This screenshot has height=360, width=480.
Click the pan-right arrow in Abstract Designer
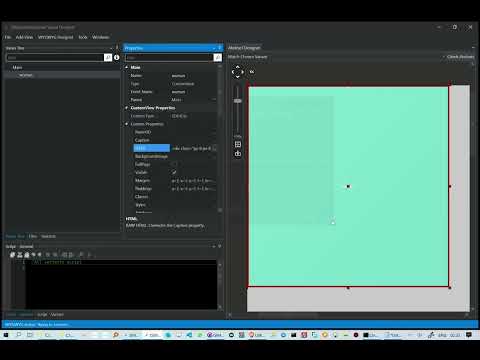coord(243,72)
